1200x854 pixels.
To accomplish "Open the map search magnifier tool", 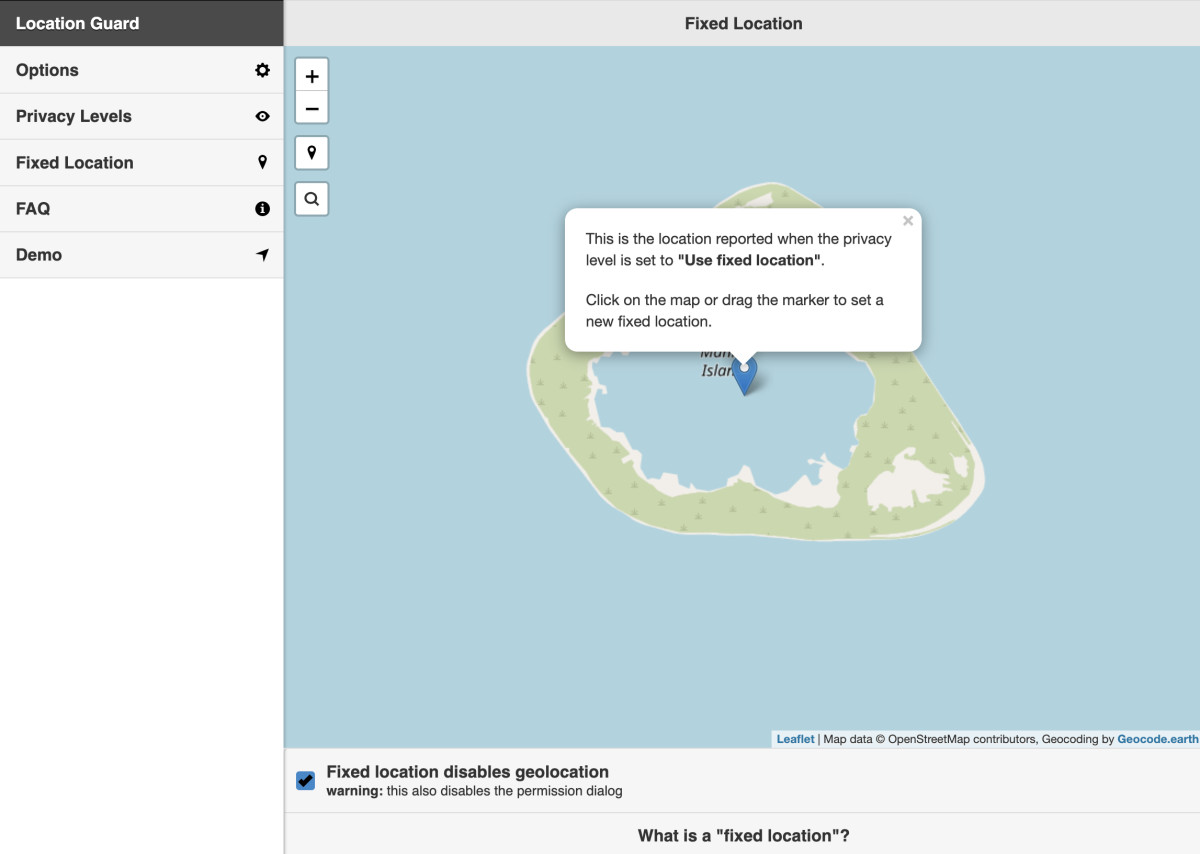I will tap(311, 198).
